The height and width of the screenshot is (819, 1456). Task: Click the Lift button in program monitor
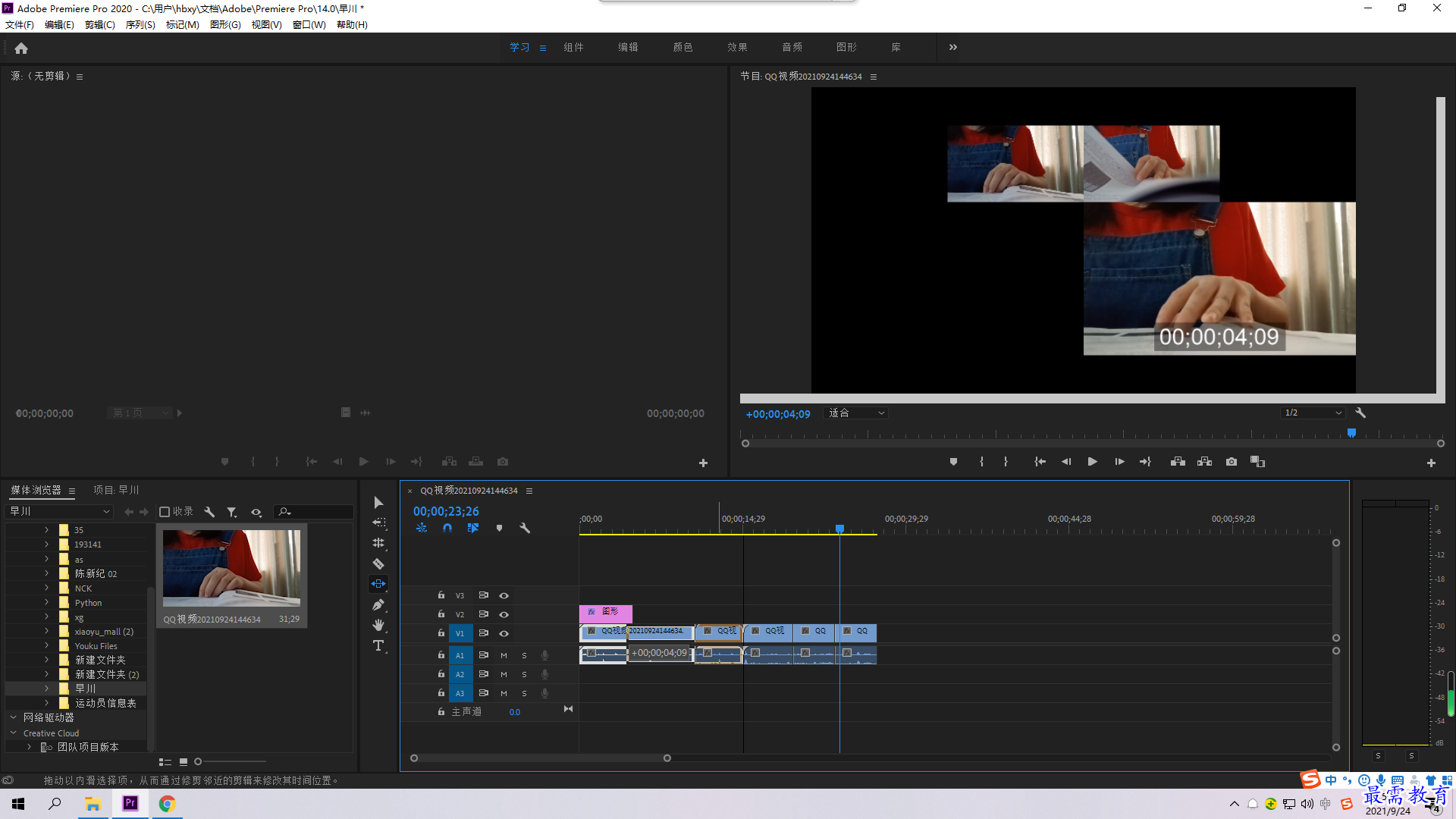tap(1178, 462)
